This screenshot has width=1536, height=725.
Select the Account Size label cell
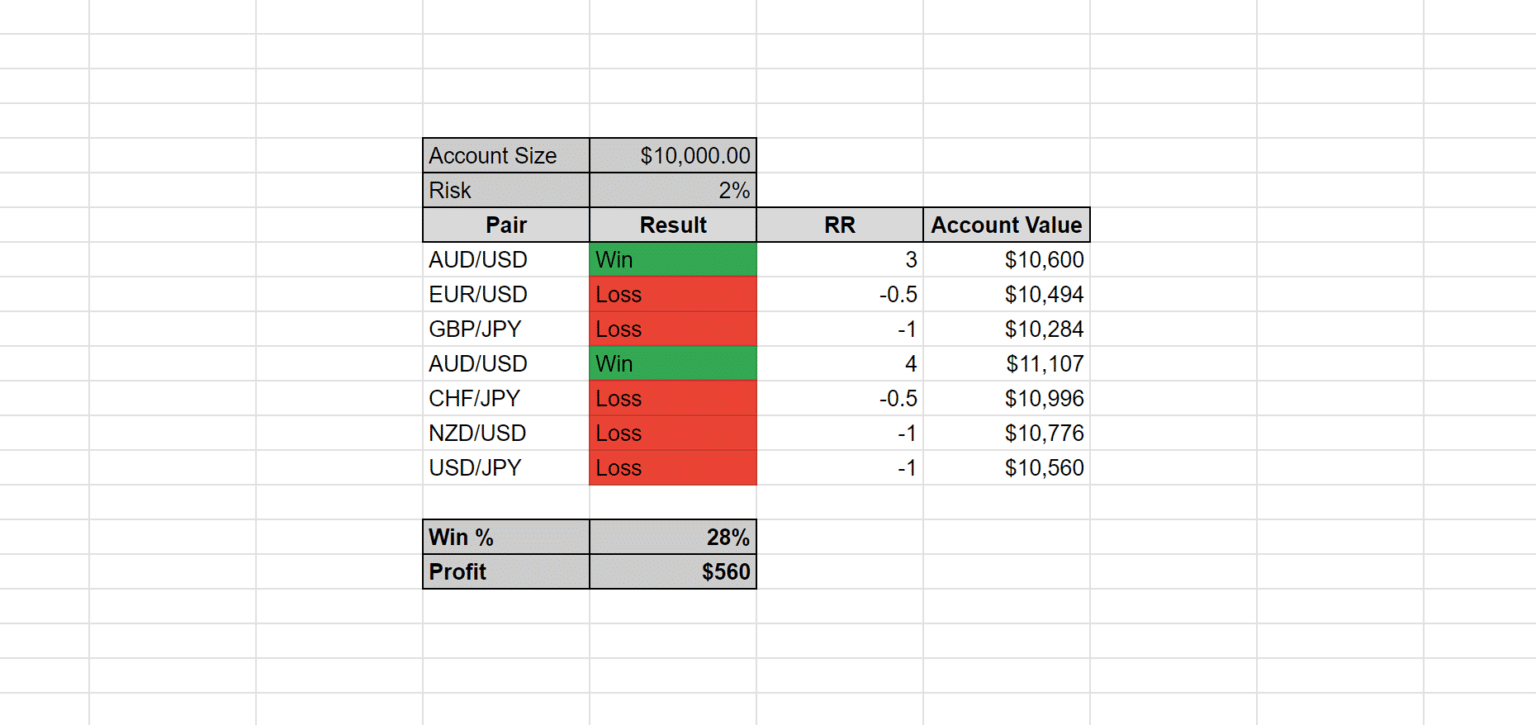[x=506, y=156]
